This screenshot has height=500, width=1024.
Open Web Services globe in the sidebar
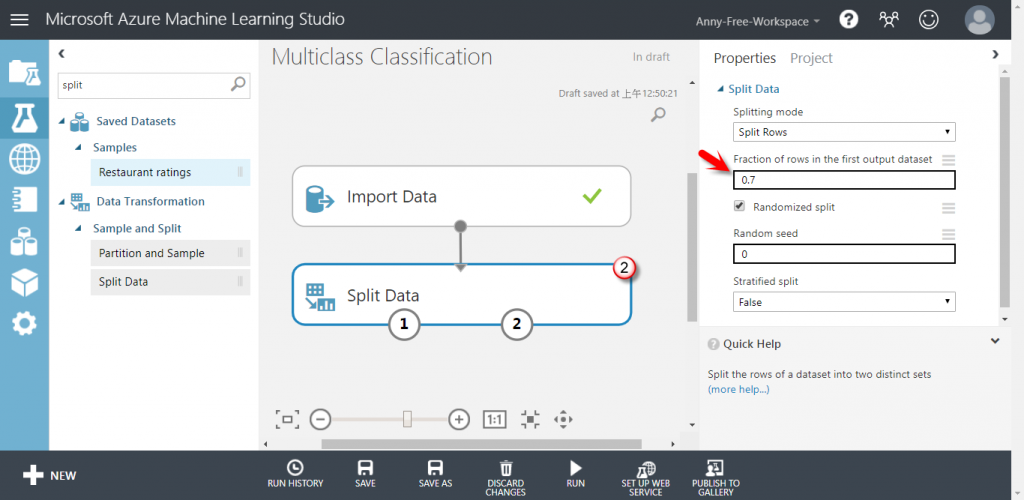pyautogui.click(x=24, y=159)
